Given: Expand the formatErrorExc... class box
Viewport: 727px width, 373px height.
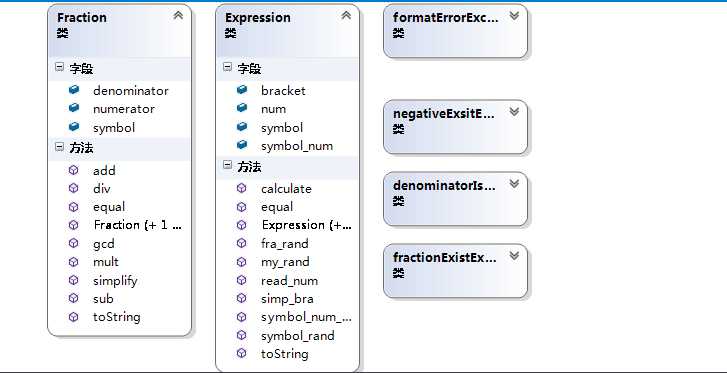Looking at the screenshot, I should [x=514, y=16].
